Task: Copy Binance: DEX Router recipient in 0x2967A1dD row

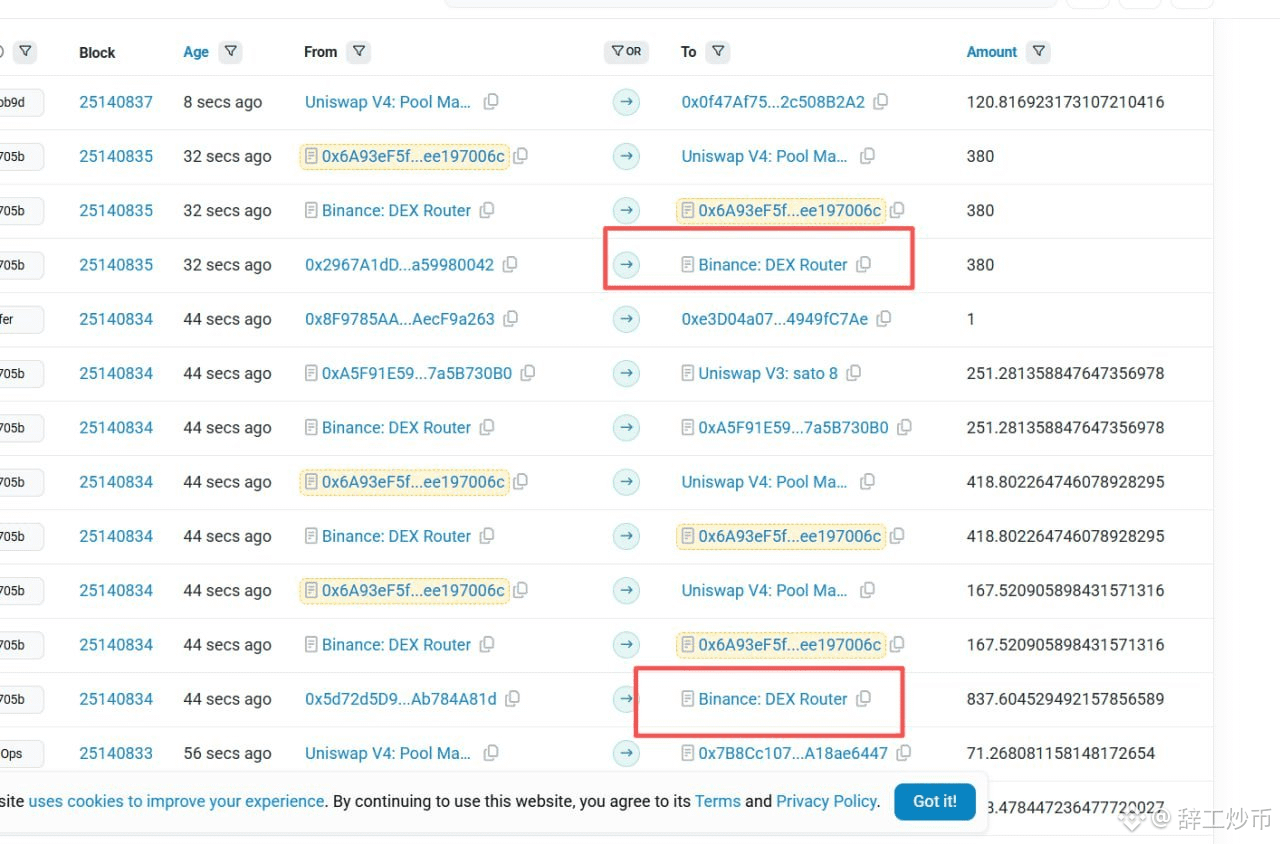Action: pos(864,265)
